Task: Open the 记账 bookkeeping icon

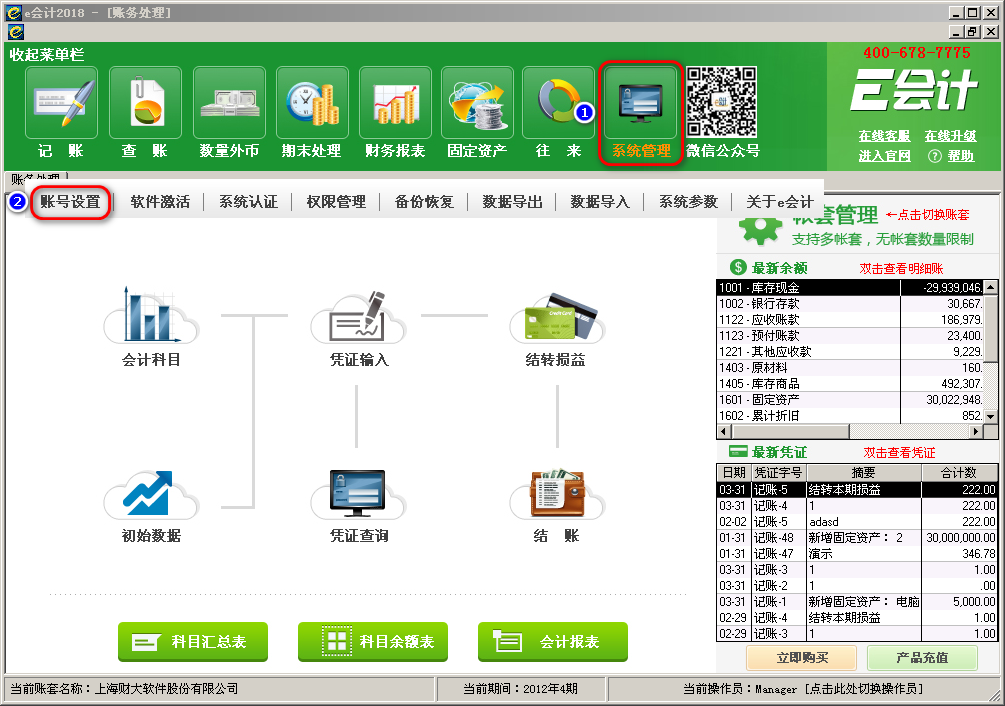Action: click(62, 103)
